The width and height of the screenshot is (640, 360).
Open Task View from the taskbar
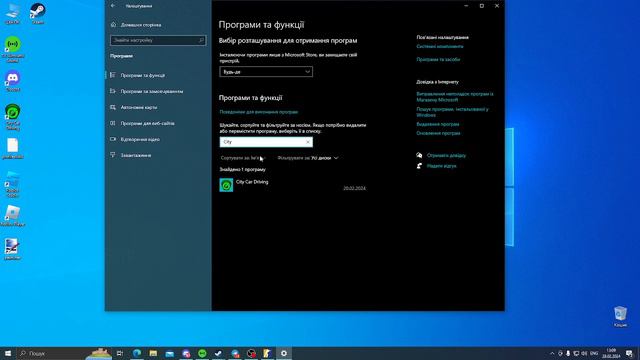[120, 353]
